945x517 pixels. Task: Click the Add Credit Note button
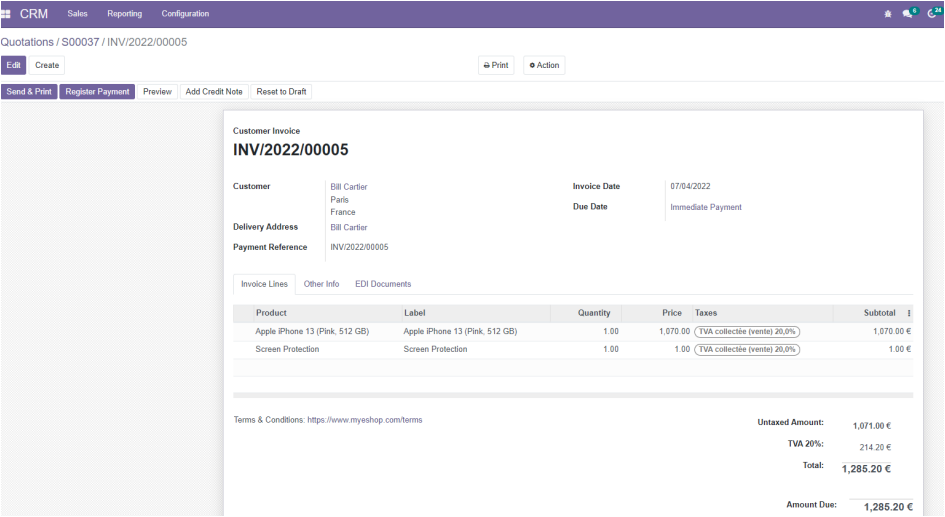coord(214,92)
